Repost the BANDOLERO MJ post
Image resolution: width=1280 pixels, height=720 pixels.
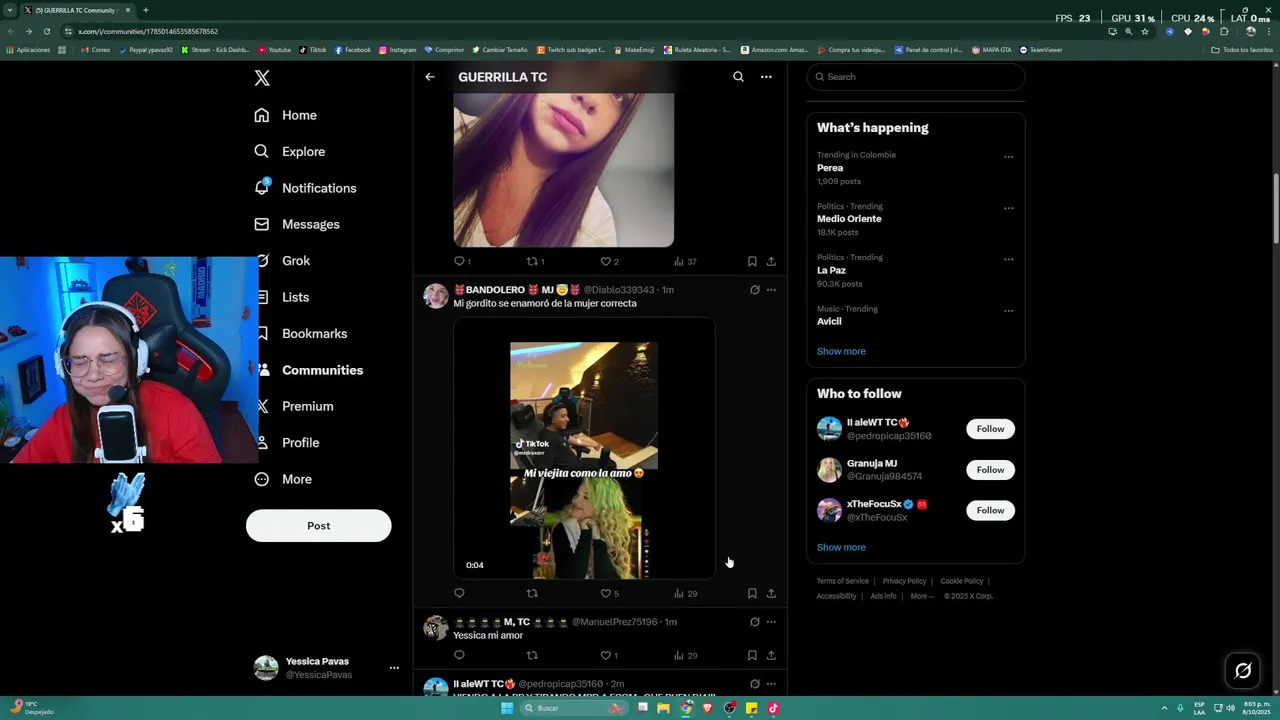(x=532, y=593)
